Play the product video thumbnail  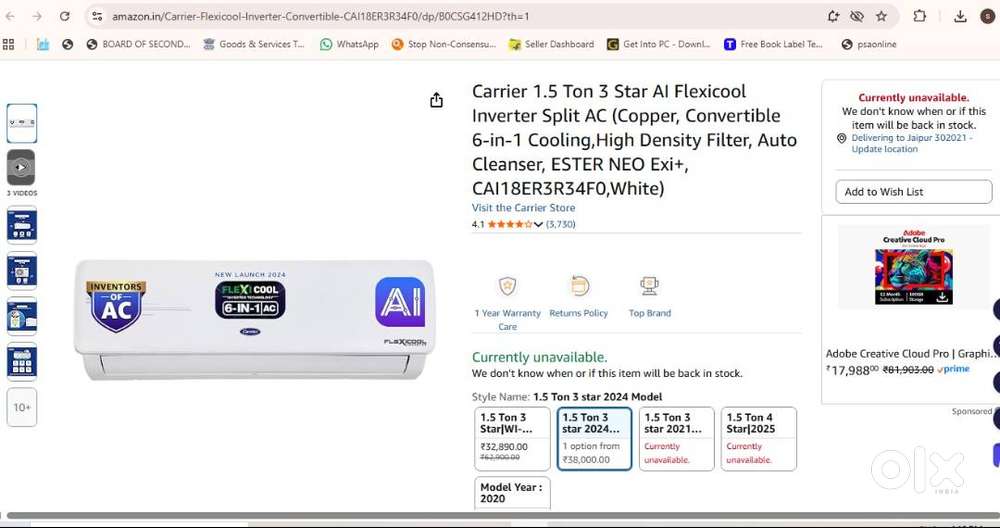(x=21, y=167)
